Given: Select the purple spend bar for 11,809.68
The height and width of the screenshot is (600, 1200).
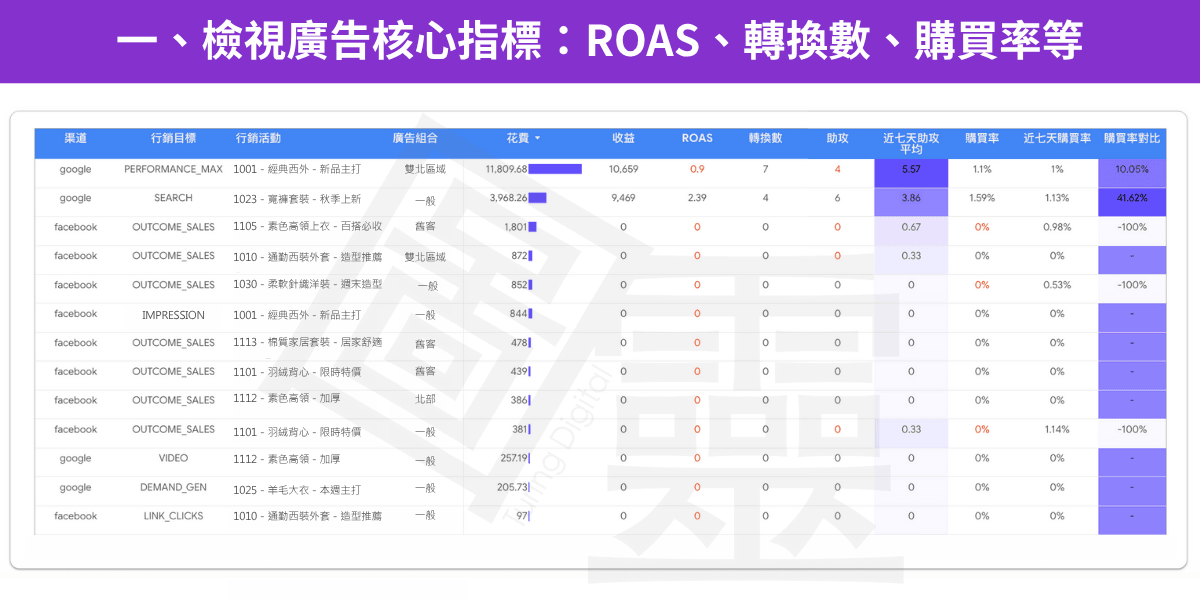Looking at the screenshot, I should (555, 169).
